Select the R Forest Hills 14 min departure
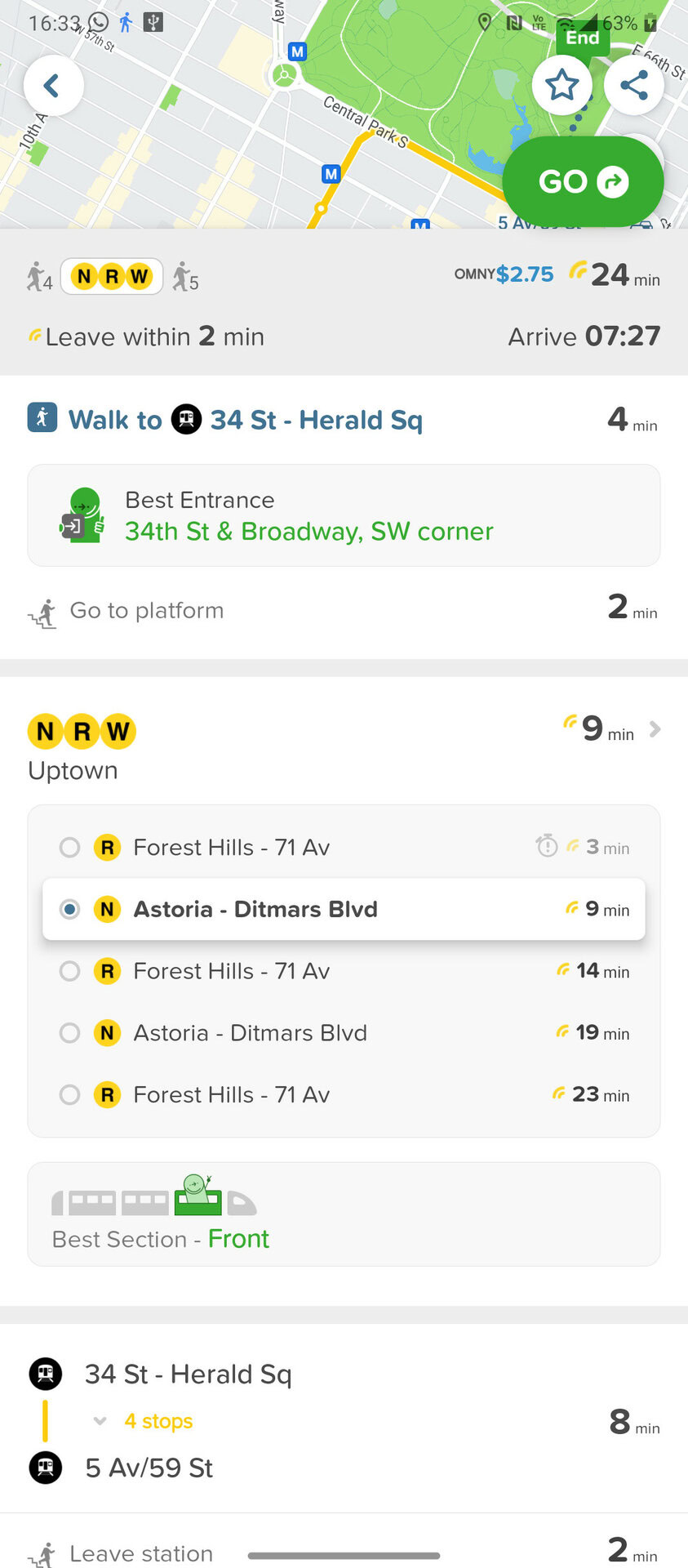Screen dimensions: 688x1568 pyautogui.click(x=70, y=971)
